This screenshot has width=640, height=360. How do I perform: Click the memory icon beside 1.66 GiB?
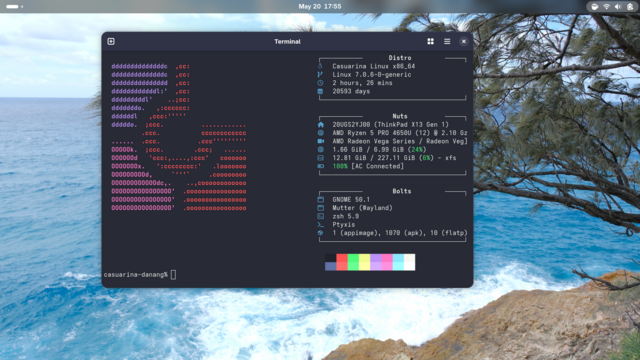click(x=321, y=149)
